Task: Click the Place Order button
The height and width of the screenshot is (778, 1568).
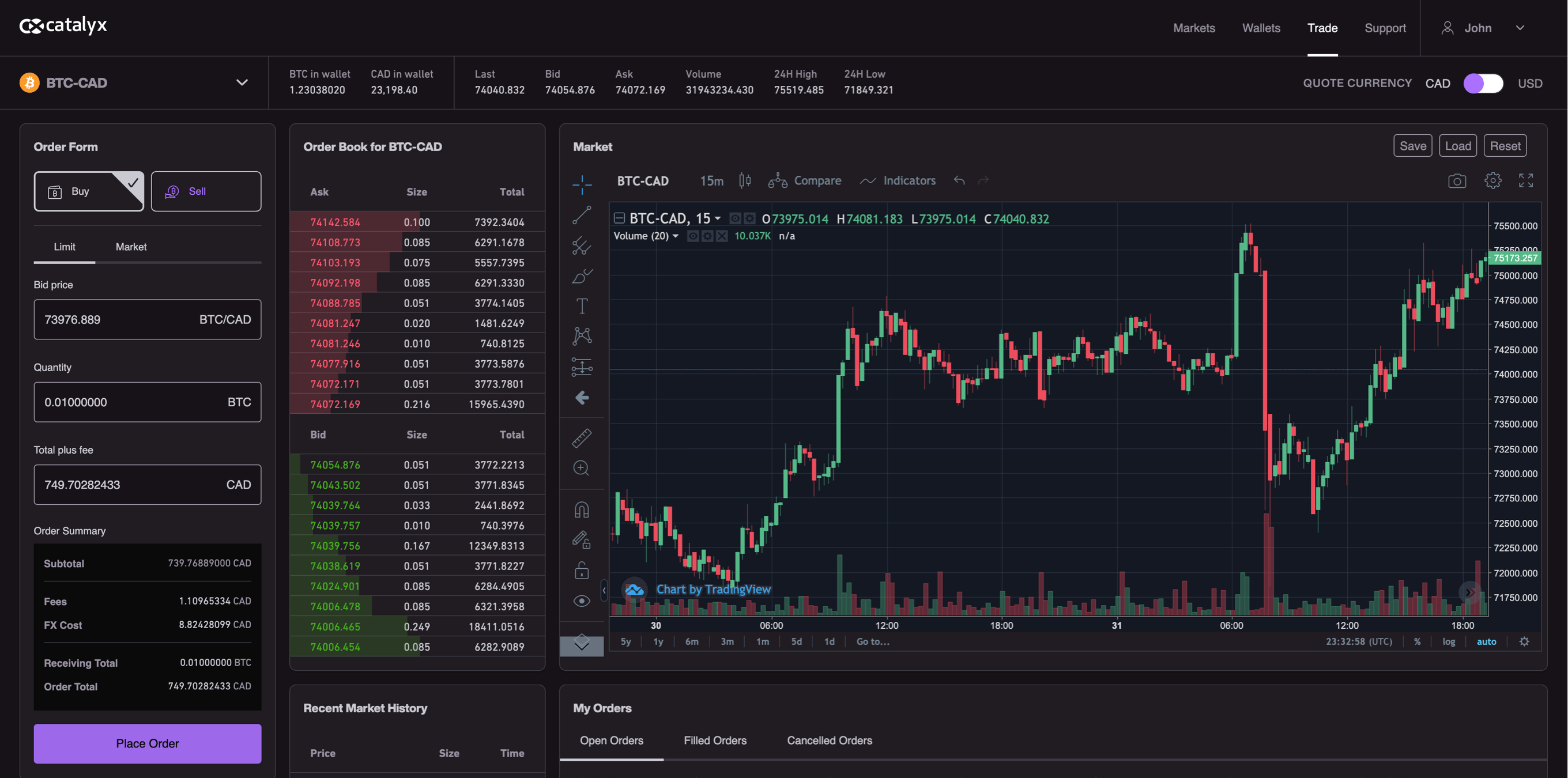Action: coord(147,743)
